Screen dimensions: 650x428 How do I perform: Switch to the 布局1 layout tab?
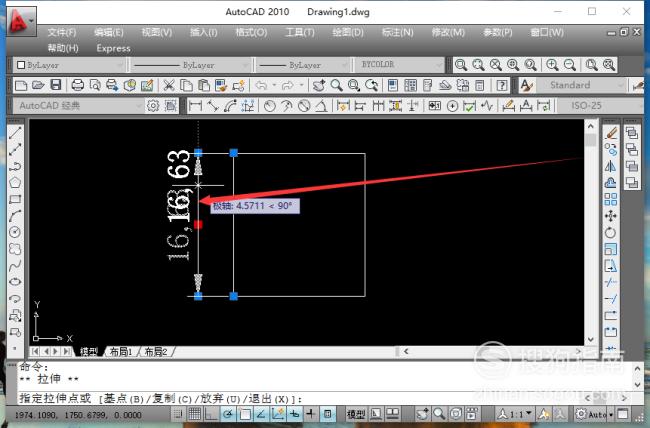(x=121, y=352)
